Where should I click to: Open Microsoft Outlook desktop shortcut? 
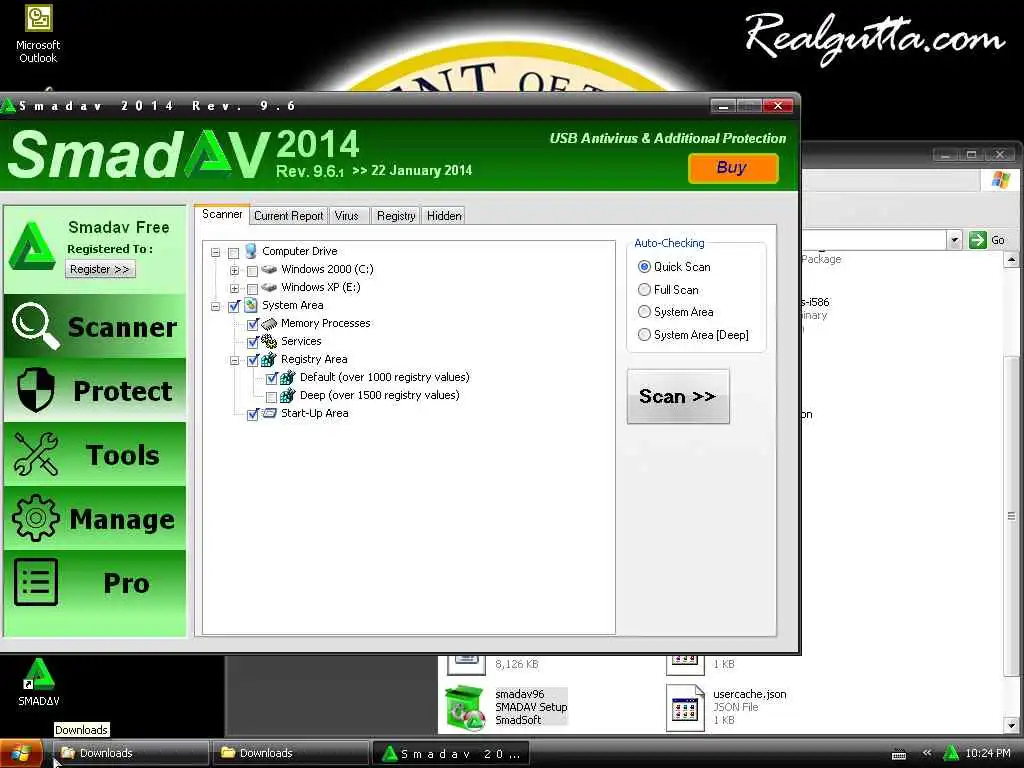click(38, 34)
